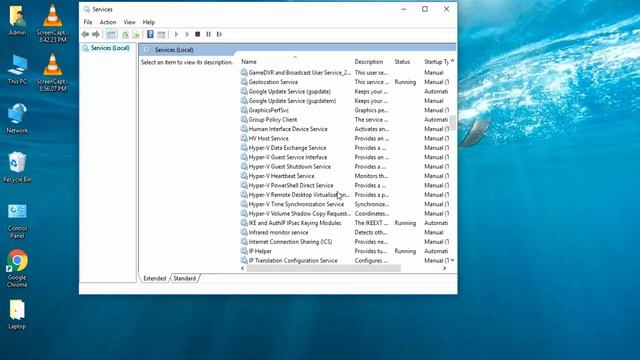The height and width of the screenshot is (360, 640).
Task: Select Human Interface Device Service row
Action: coord(345,129)
